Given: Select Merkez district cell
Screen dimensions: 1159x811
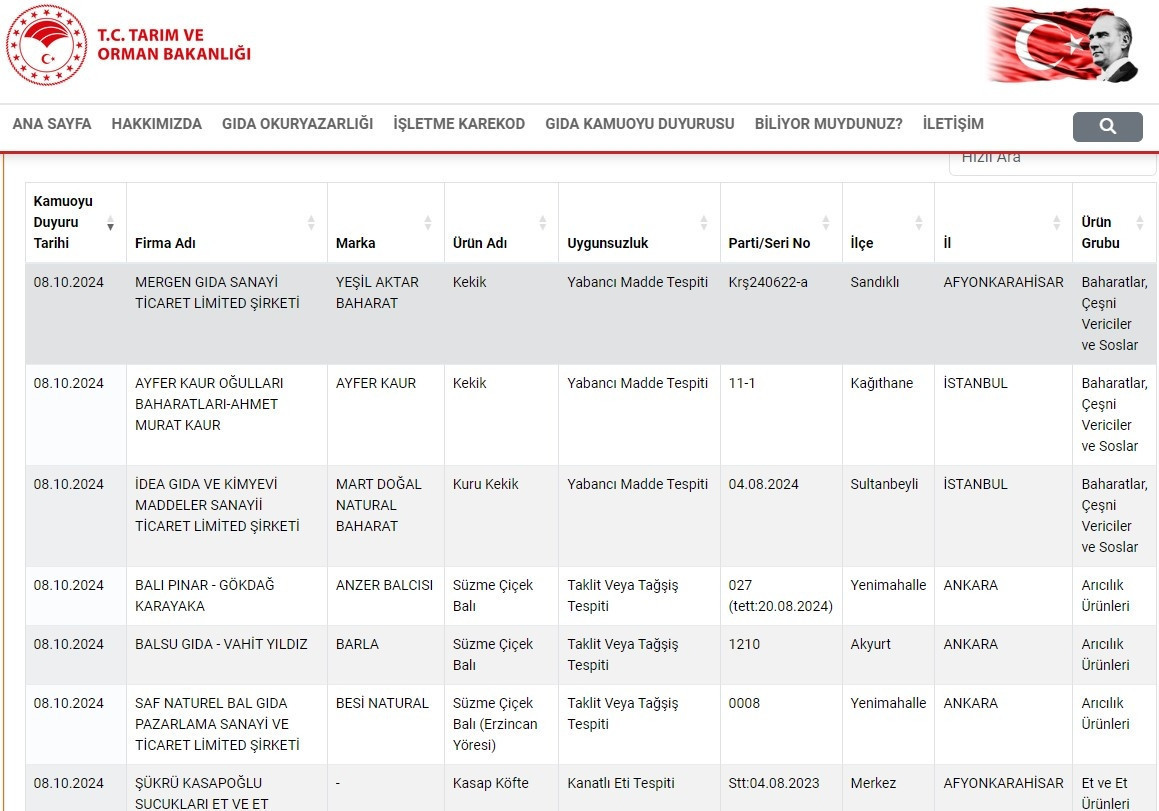Looking at the screenshot, I should [888, 788].
